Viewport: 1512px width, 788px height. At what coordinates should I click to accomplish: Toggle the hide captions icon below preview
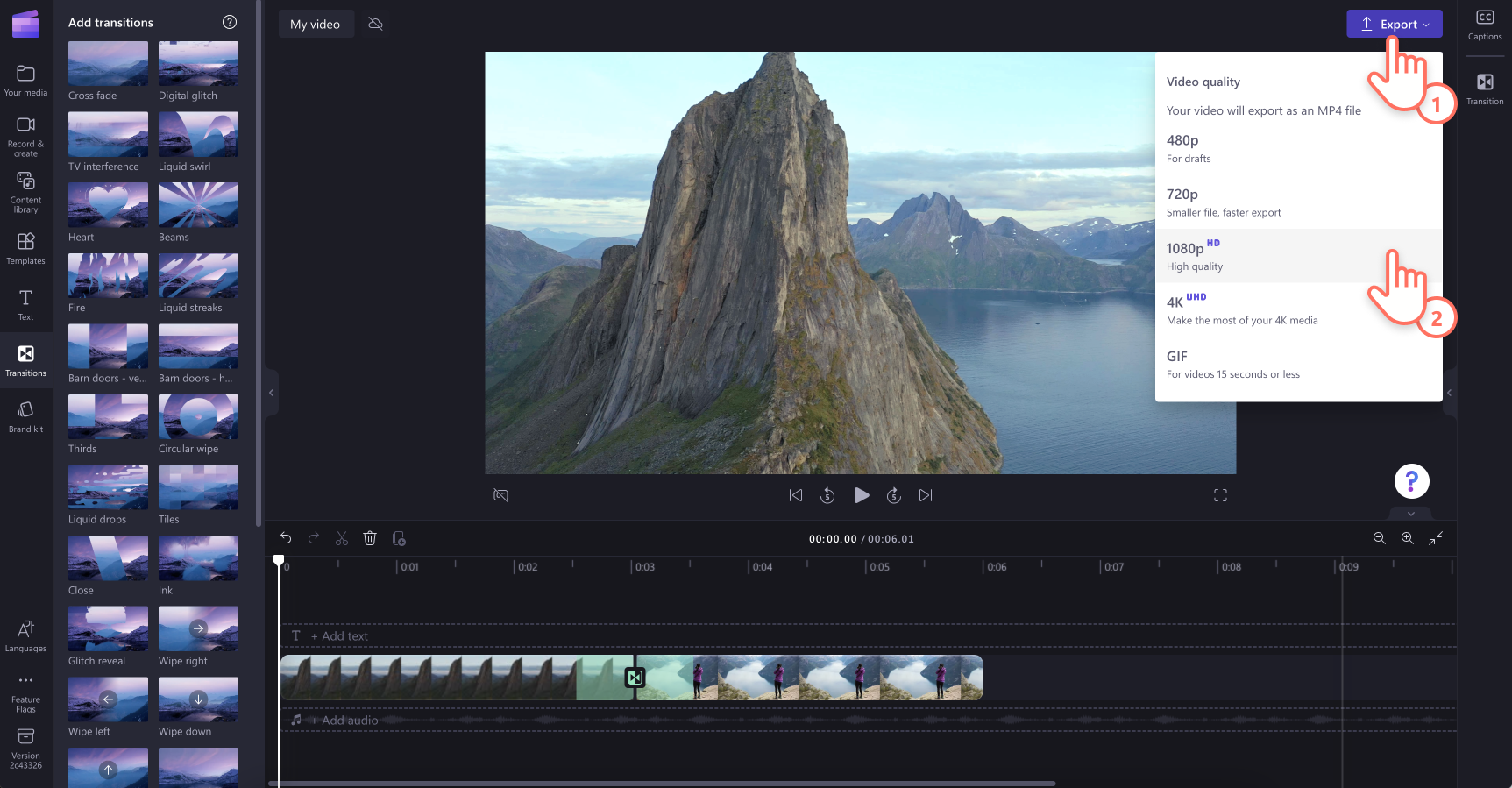[x=500, y=495]
